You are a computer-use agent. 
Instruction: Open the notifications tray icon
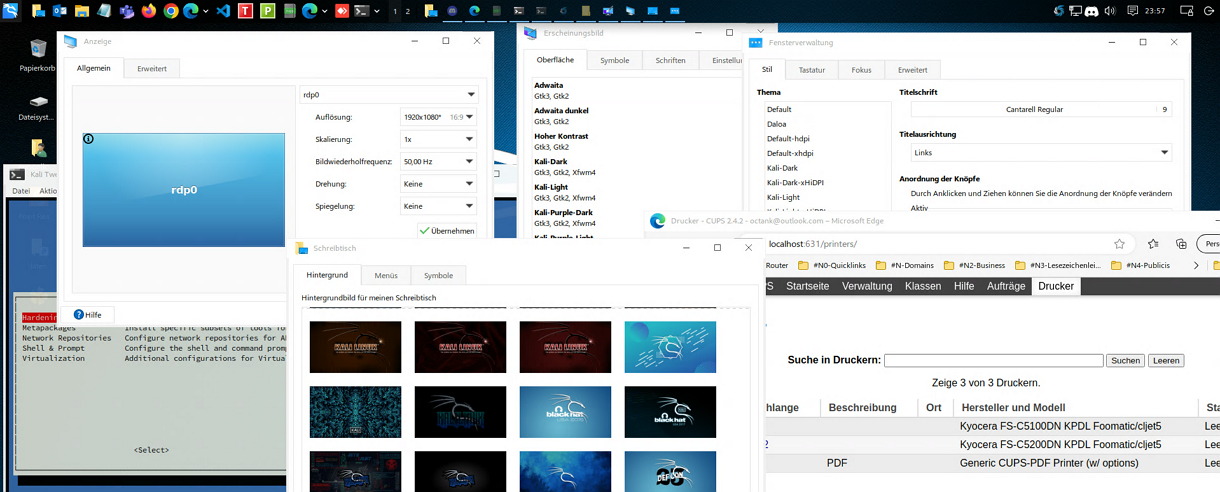click(x=1132, y=11)
